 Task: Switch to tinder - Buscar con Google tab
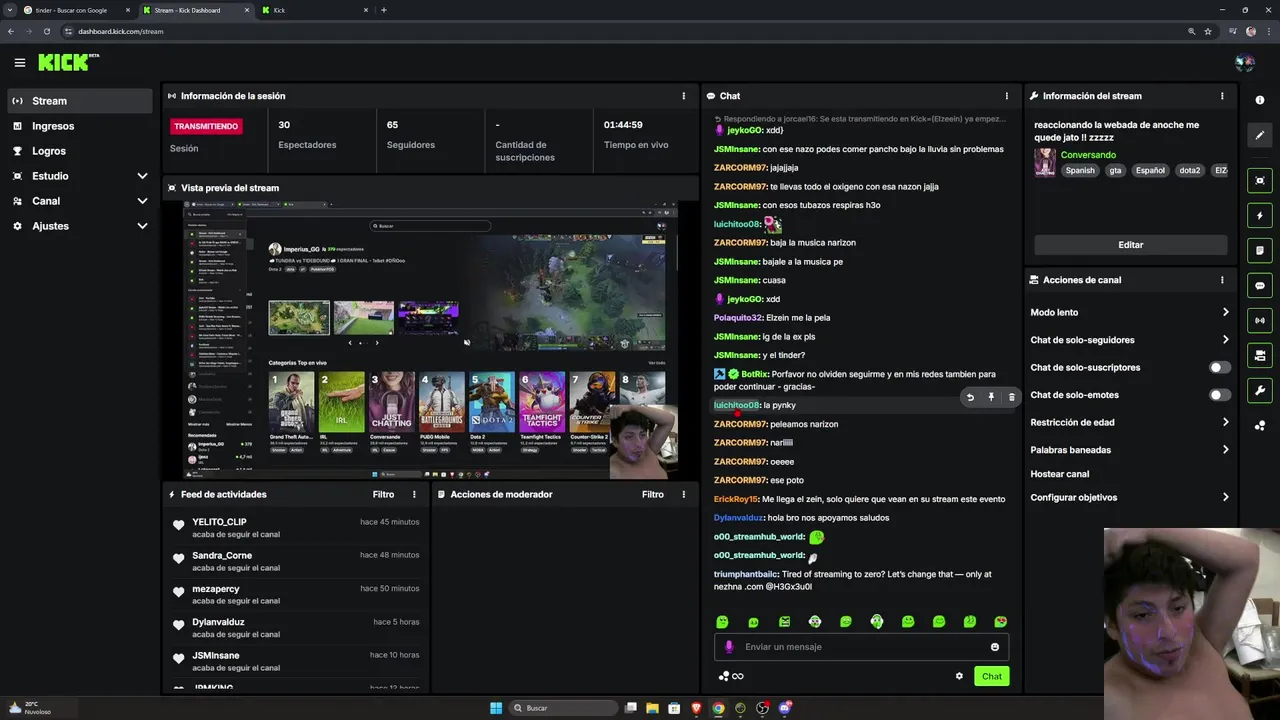(76, 10)
